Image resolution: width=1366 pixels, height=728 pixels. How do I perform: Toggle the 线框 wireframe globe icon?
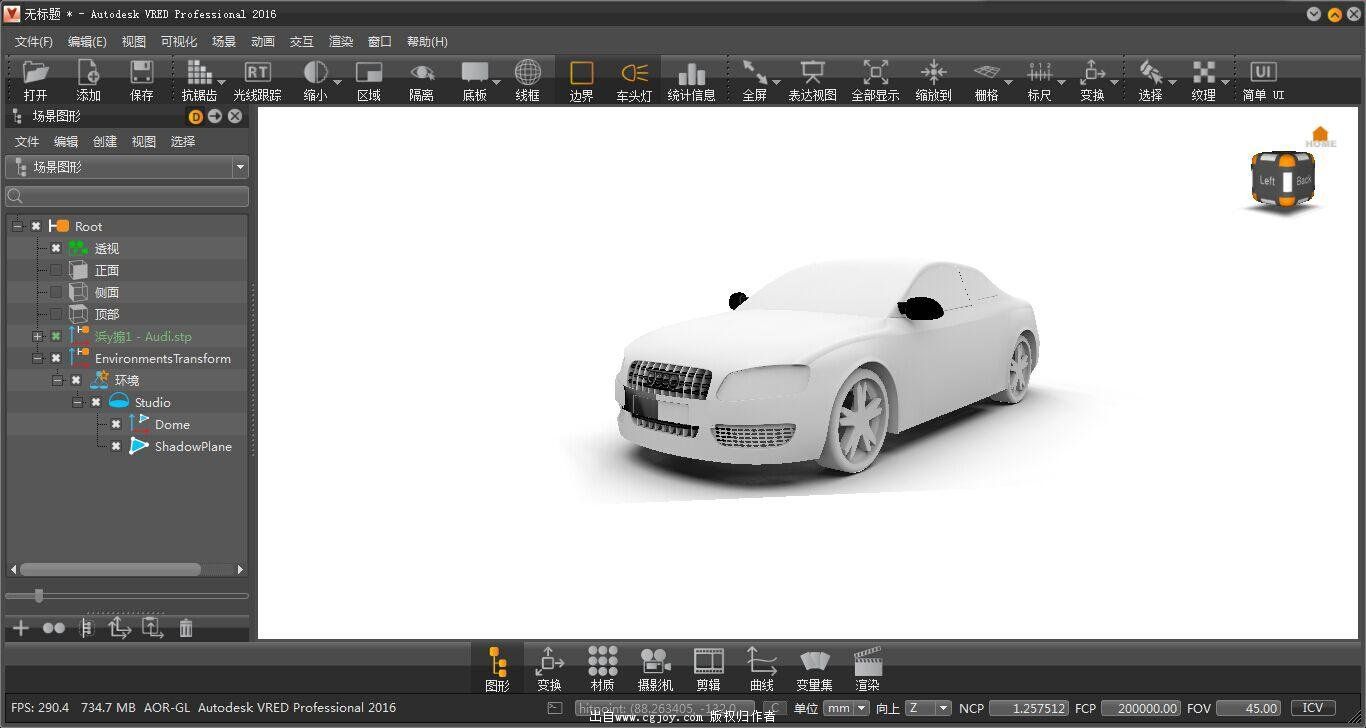coord(528,72)
